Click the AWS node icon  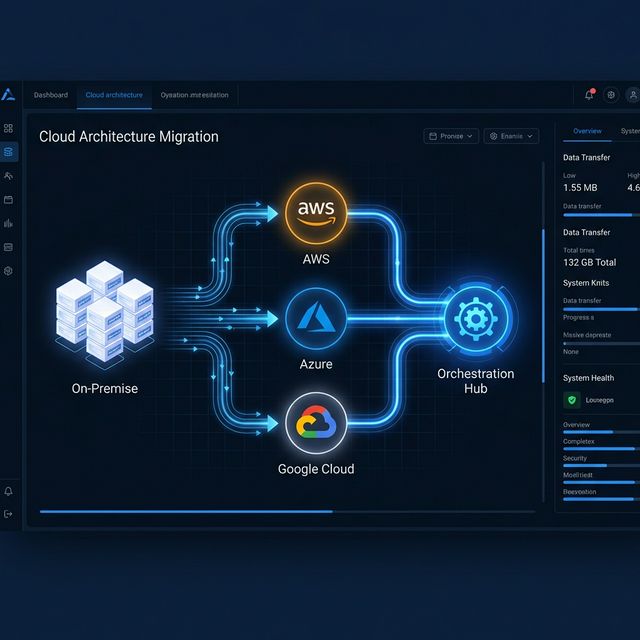(316, 212)
